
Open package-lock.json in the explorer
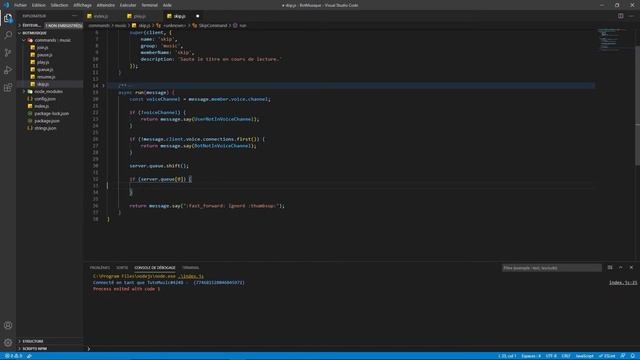[51, 113]
